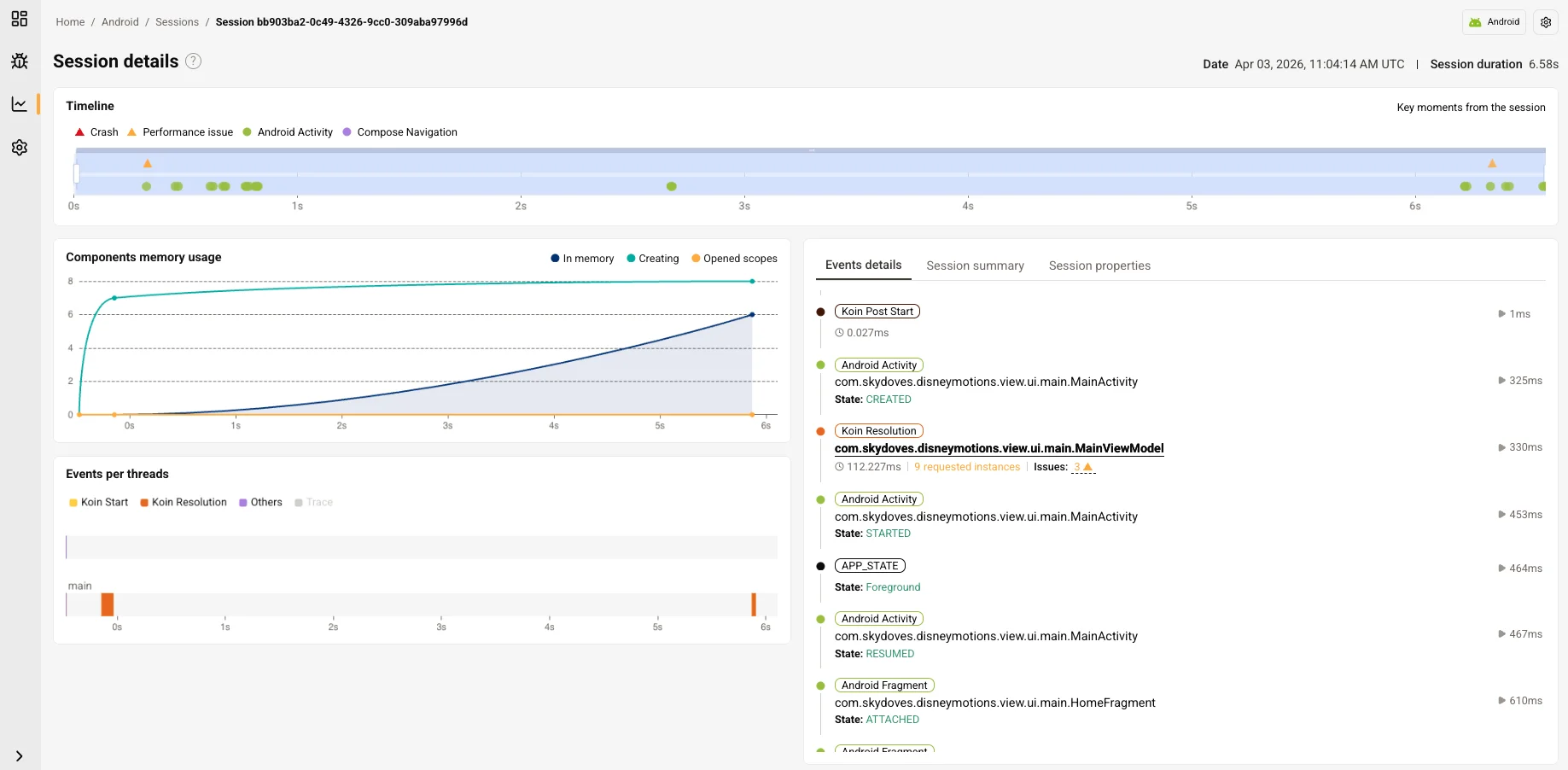Viewport: 1568px width, 770px height.
Task: Click the help icon beside Session details
Action: click(x=194, y=61)
